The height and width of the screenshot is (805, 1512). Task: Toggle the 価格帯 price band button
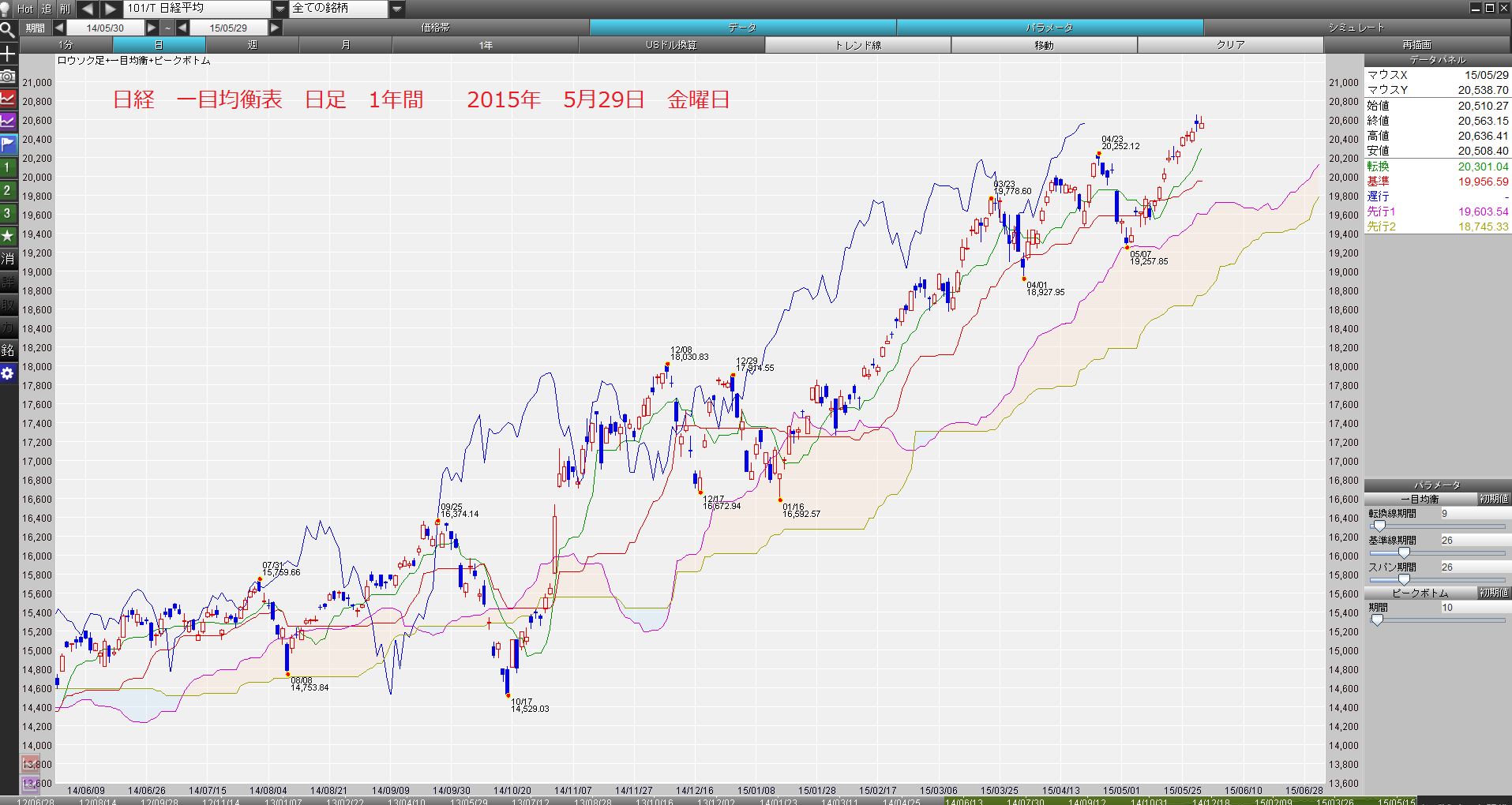pos(436,28)
